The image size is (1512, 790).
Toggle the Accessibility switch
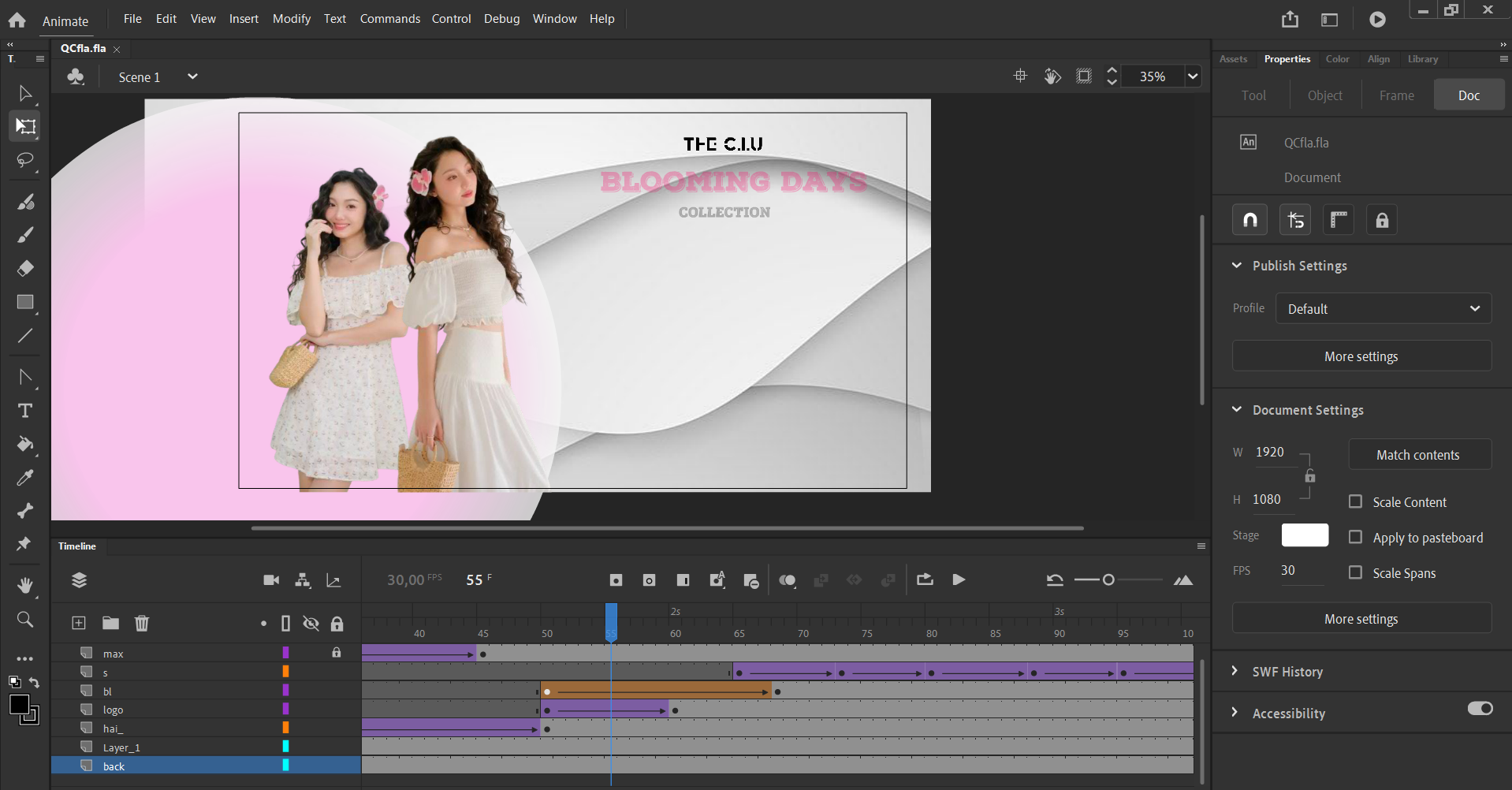coord(1480,708)
